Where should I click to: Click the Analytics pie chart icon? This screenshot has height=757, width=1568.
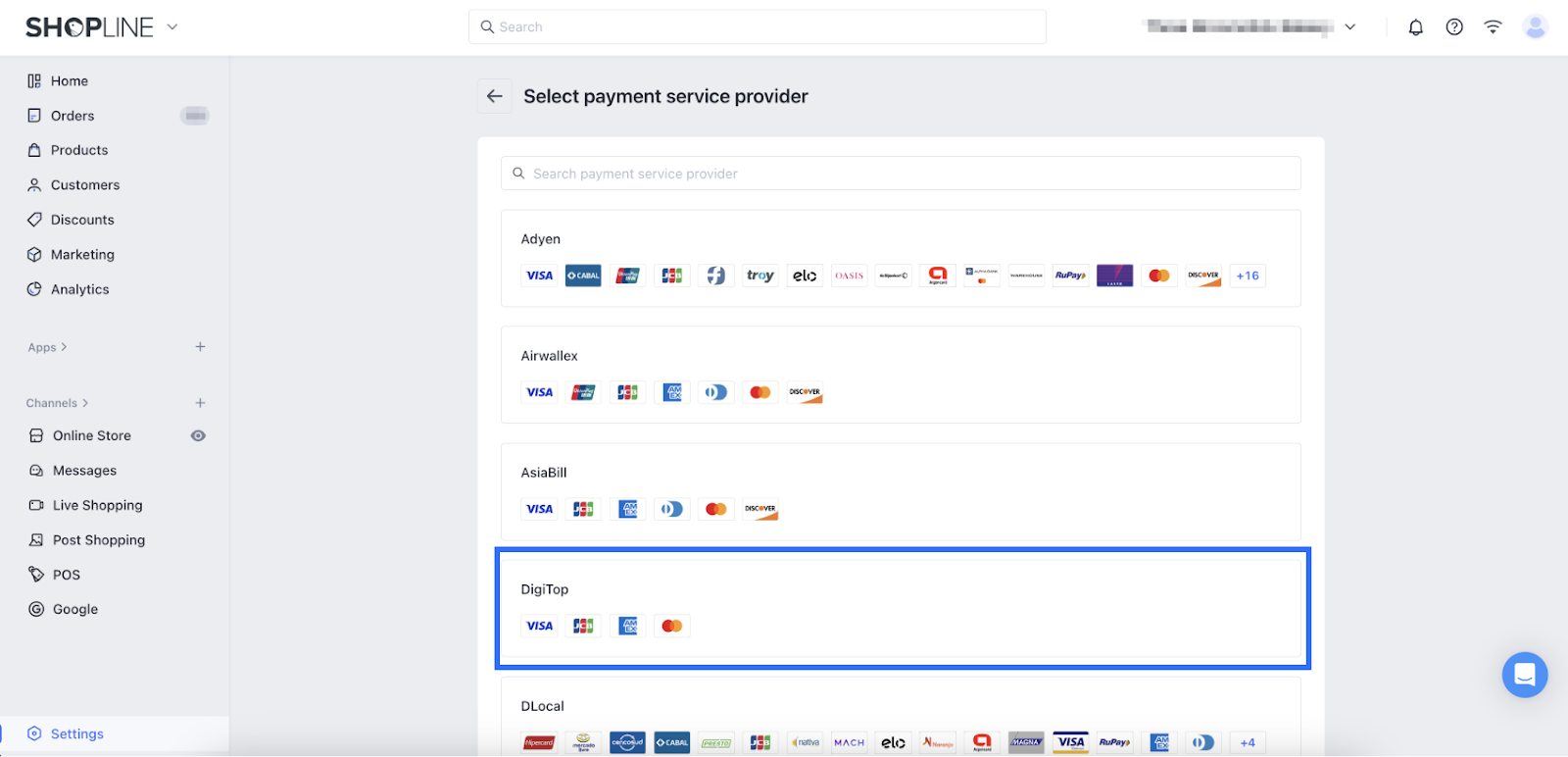(34, 289)
